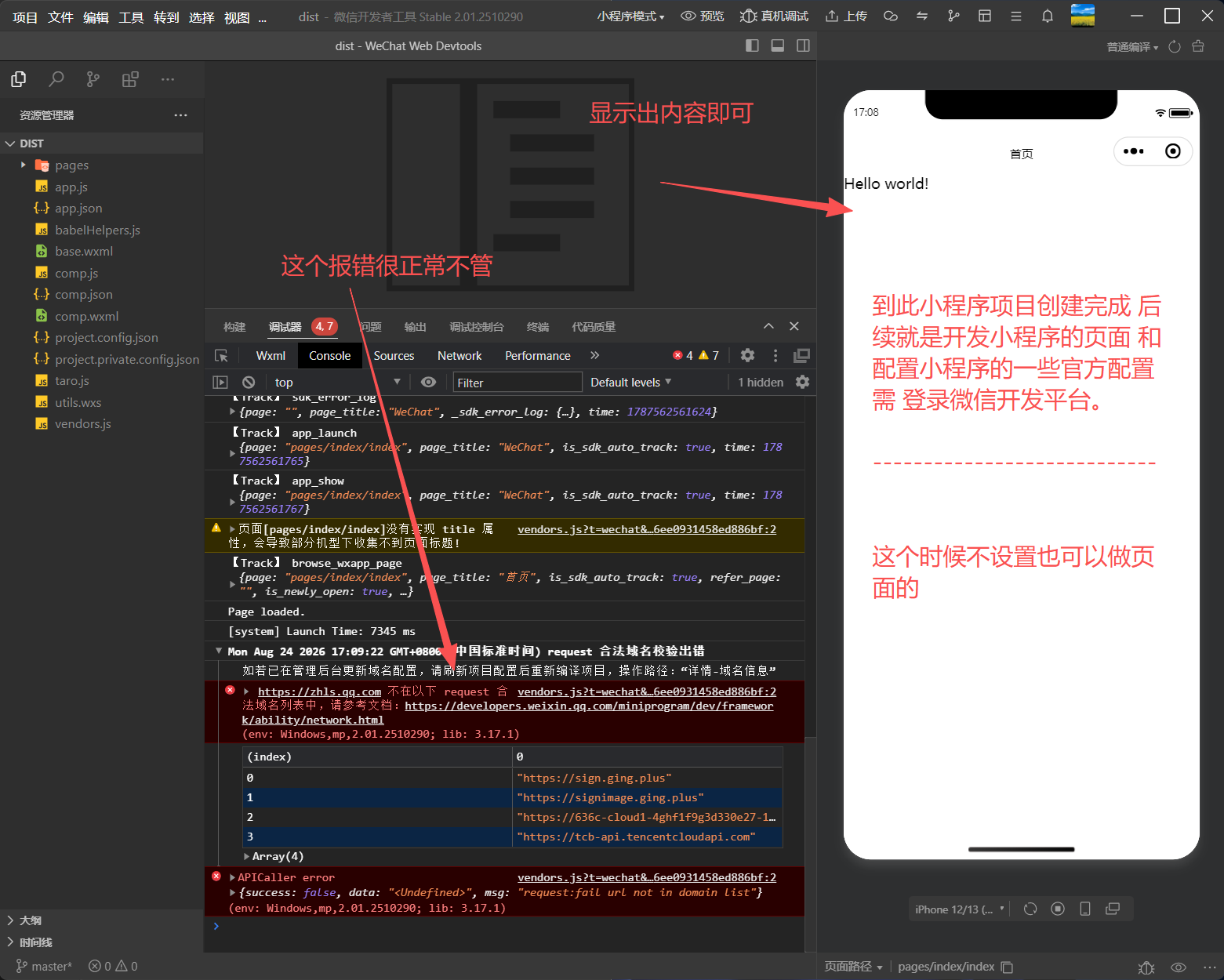1224x980 pixels.
Task: Copy the page path pages/index/index
Action: click(x=1008, y=967)
